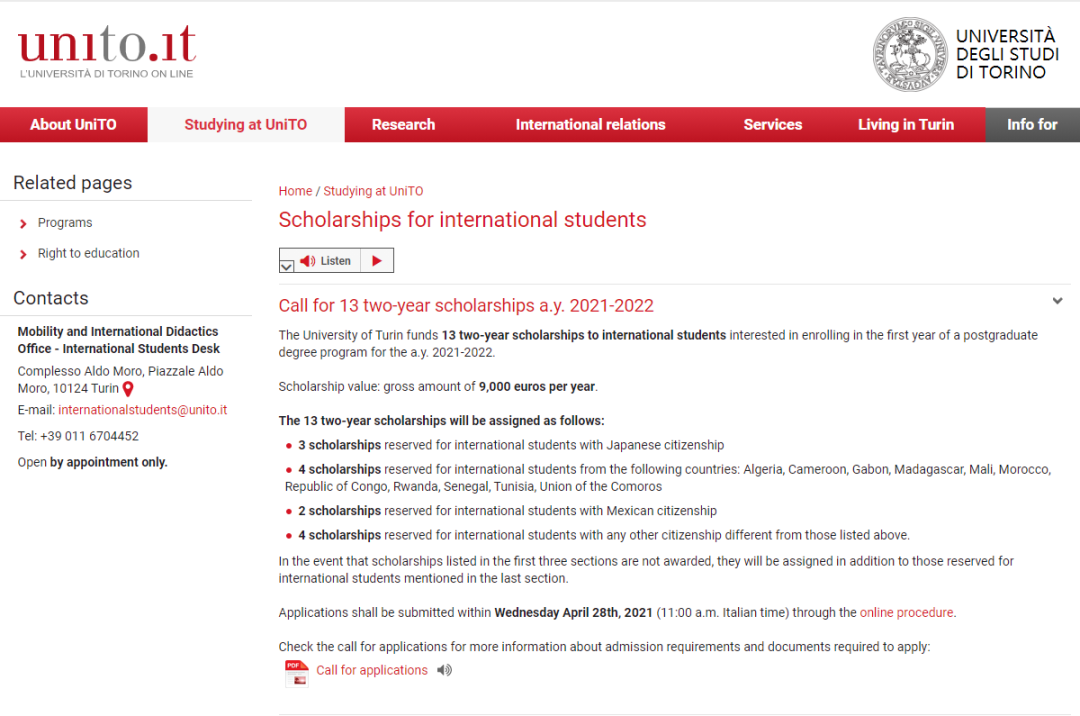Click the speaker icon after Call for applications
This screenshot has height=716, width=1080.
[x=445, y=670]
